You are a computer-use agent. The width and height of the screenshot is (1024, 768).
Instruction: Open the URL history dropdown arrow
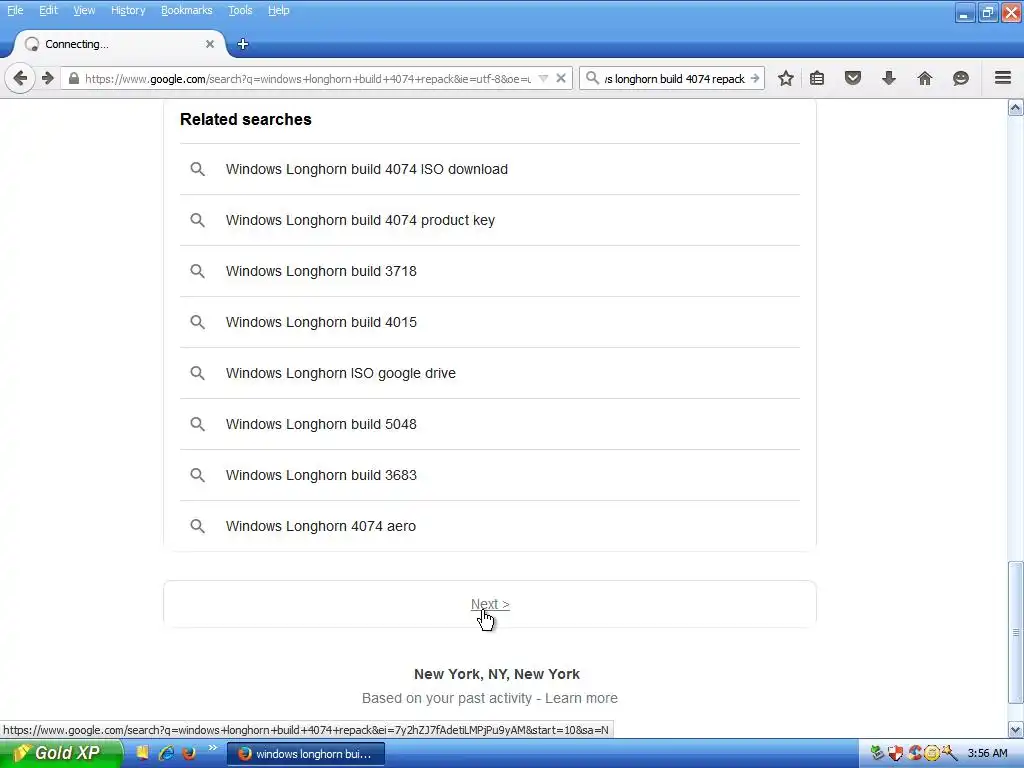click(543, 78)
